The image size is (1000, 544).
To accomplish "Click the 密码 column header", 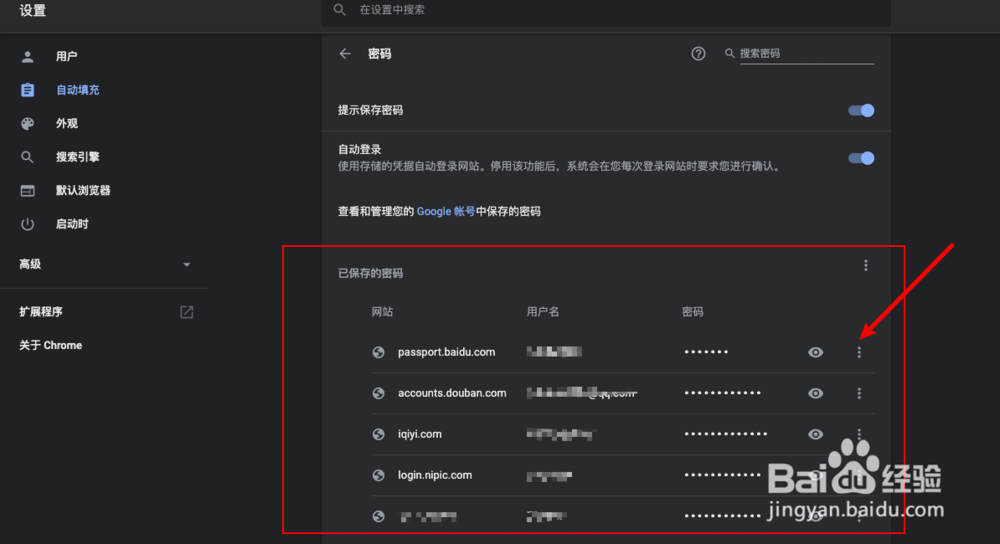I will point(693,312).
